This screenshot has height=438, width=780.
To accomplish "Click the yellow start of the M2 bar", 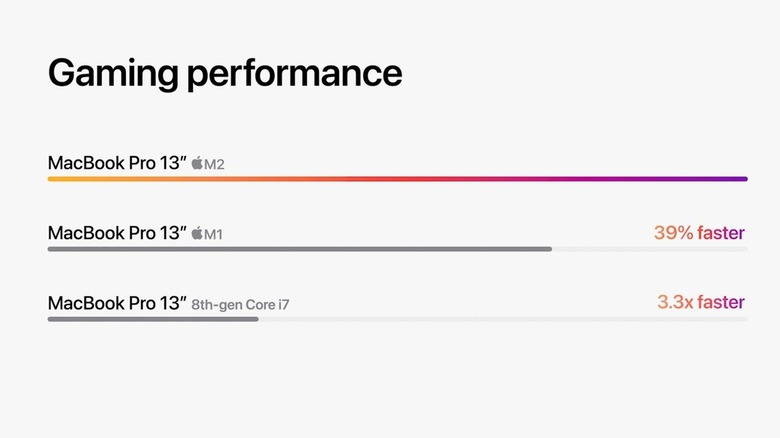I will 60,179.
